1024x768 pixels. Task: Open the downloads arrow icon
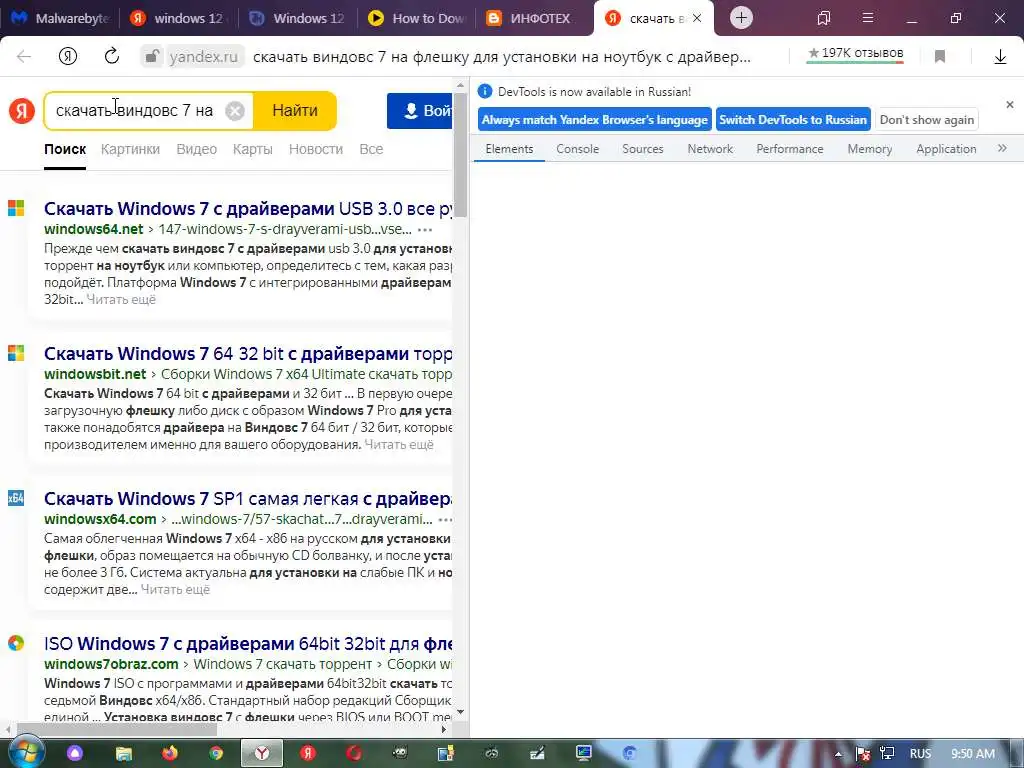pyautogui.click(x=1000, y=57)
